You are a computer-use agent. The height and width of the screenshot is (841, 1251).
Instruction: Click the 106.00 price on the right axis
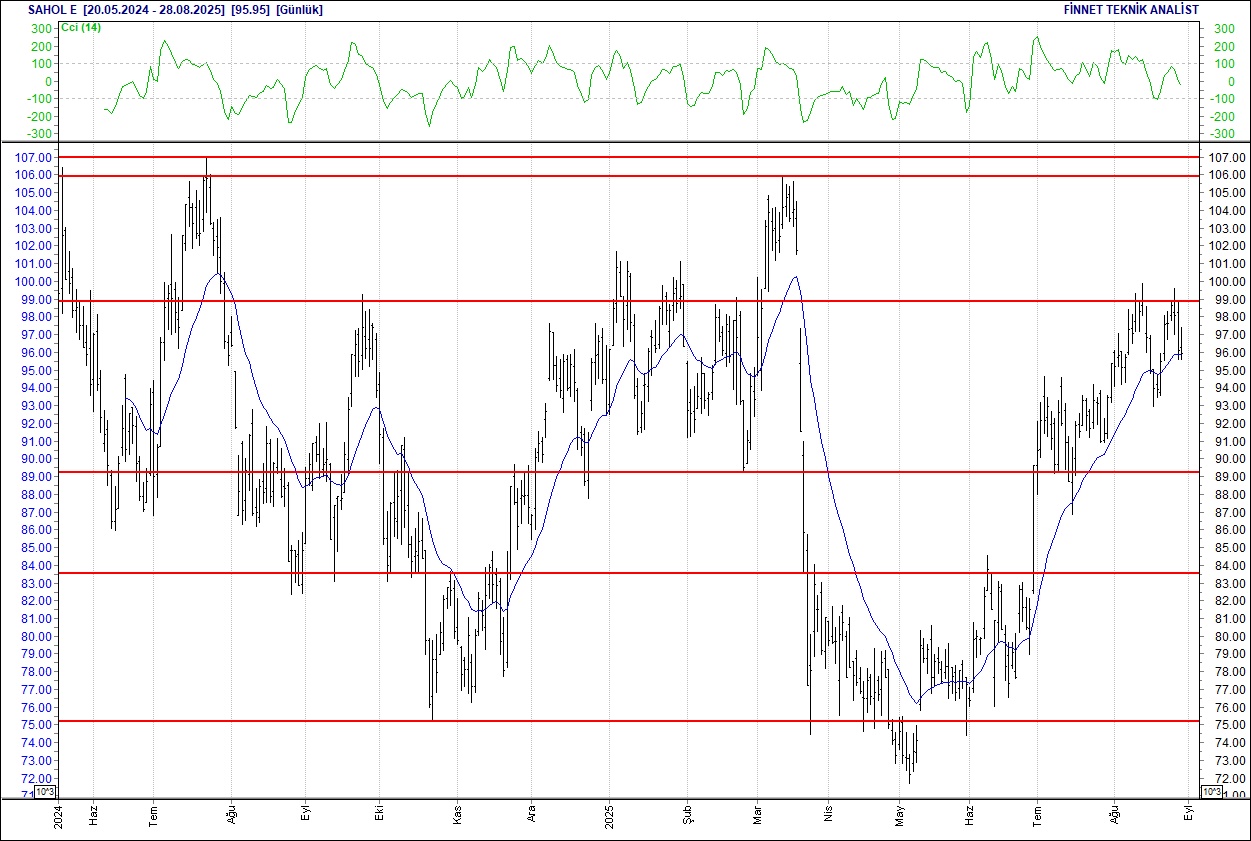(x=1226, y=175)
